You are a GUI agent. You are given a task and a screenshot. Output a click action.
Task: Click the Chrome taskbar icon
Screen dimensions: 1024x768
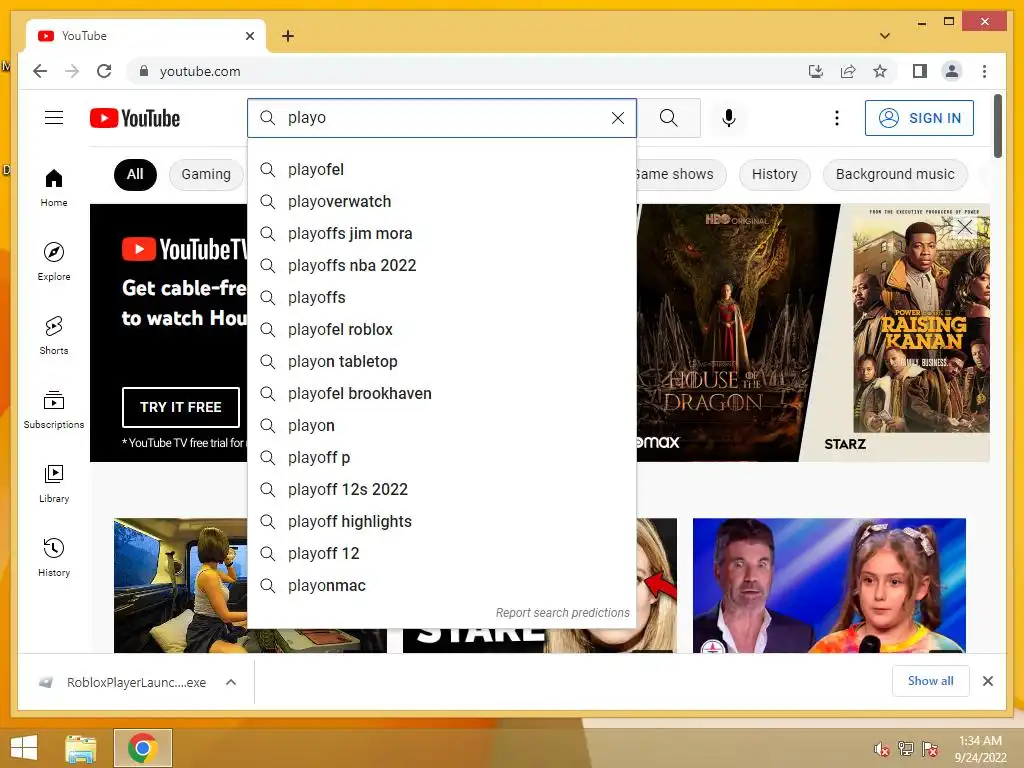[x=142, y=748]
